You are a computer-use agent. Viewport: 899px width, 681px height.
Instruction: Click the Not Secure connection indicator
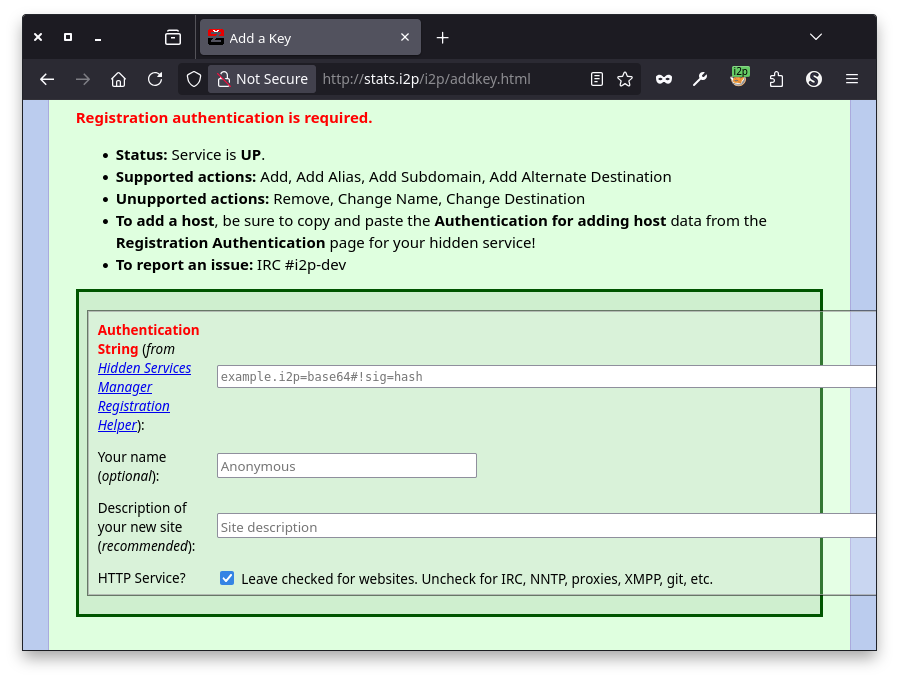(263, 79)
